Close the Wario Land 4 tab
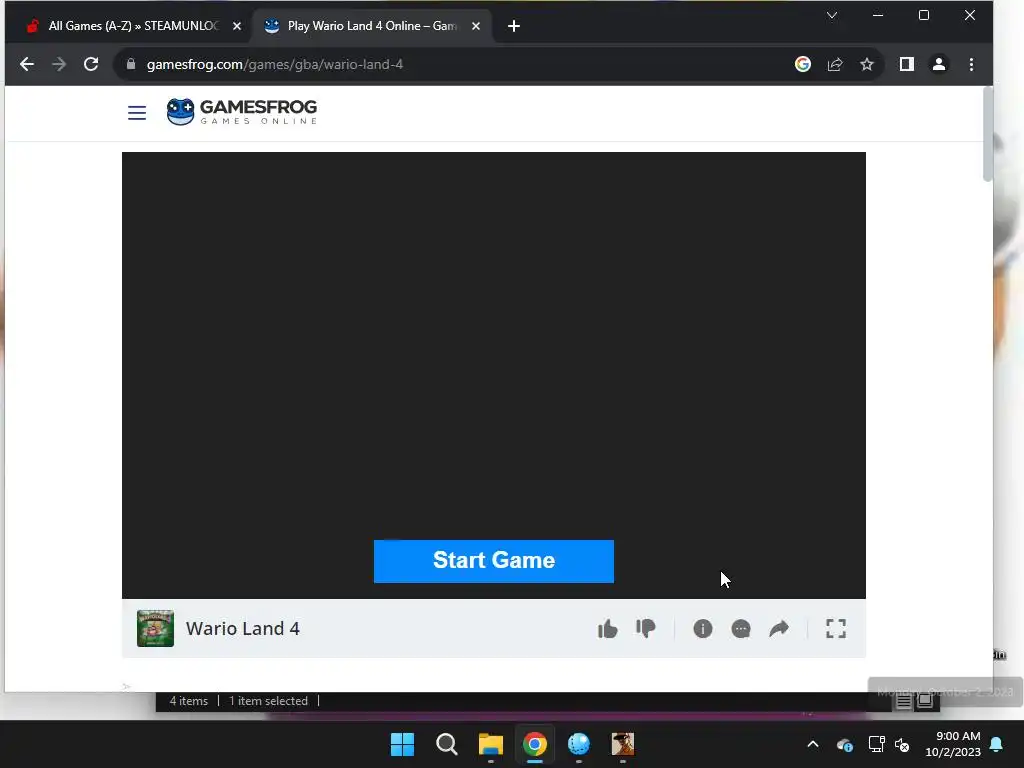1024x768 pixels. pos(476,26)
